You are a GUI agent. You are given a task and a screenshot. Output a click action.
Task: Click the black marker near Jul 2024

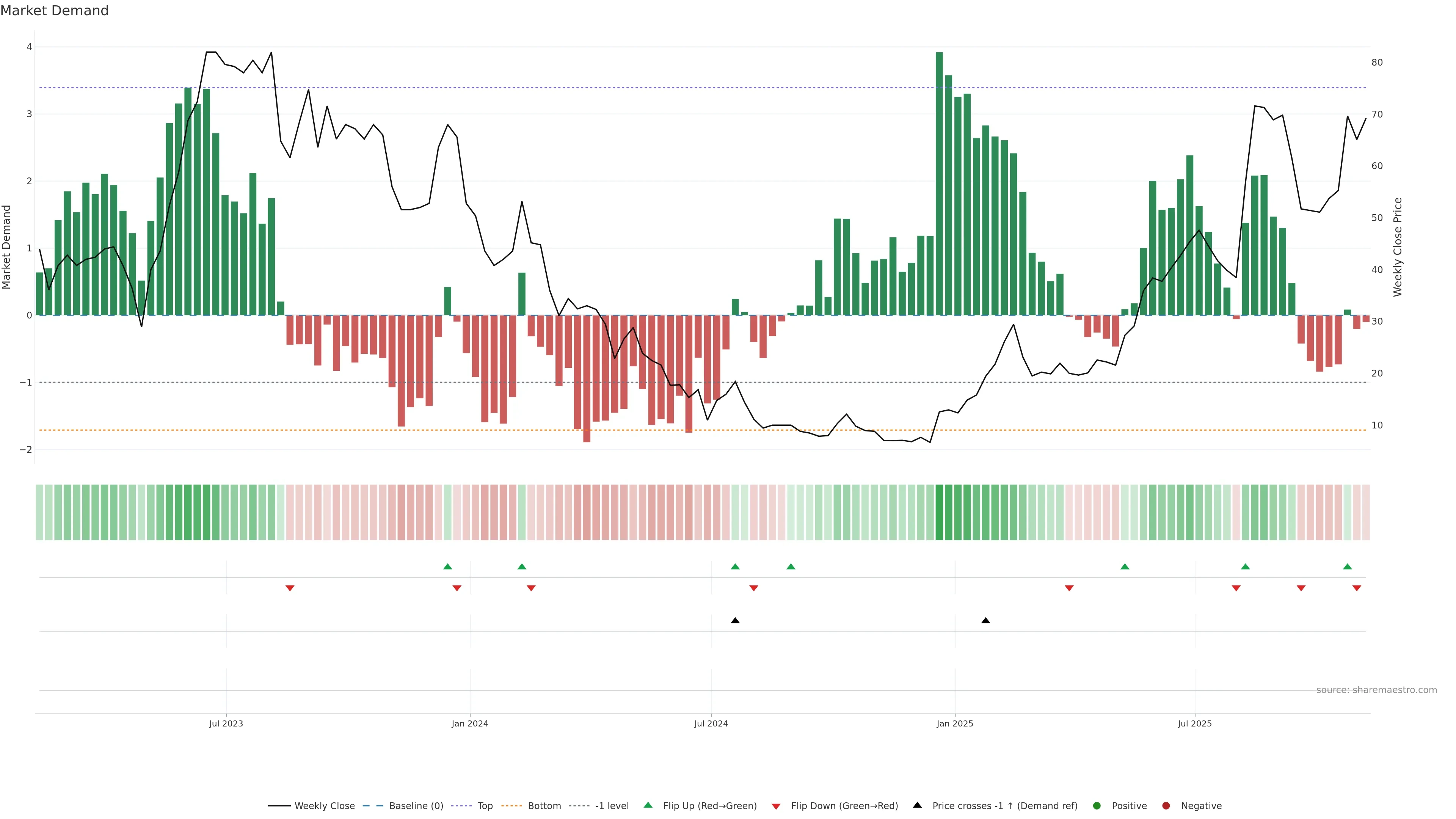coord(735,621)
